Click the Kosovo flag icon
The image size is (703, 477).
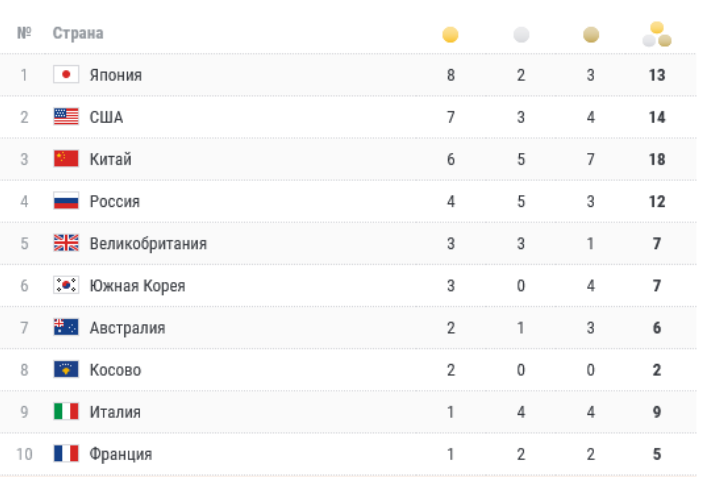click(66, 370)
